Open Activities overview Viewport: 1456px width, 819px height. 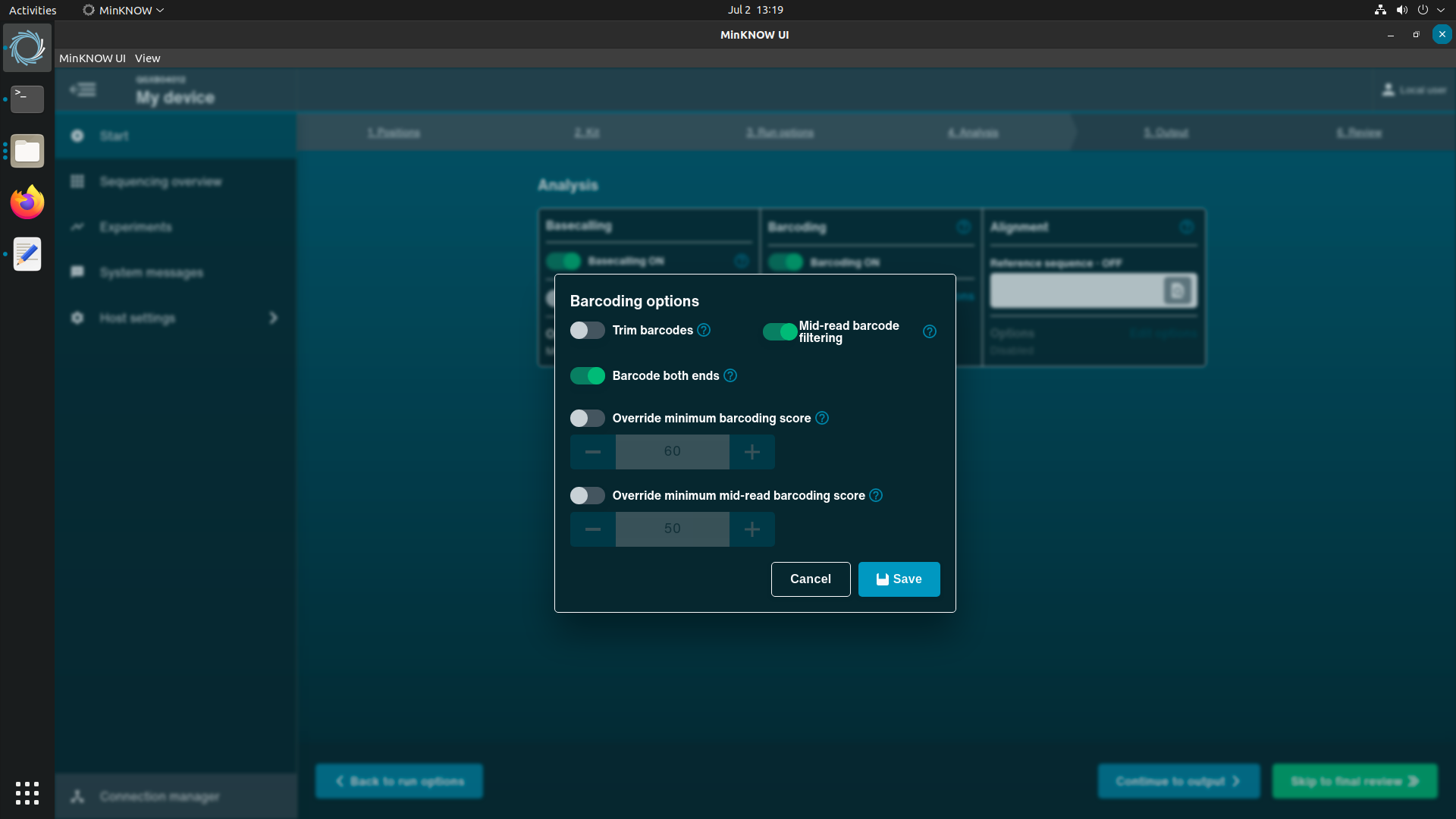pyautogui.click(x=33, y=10)
